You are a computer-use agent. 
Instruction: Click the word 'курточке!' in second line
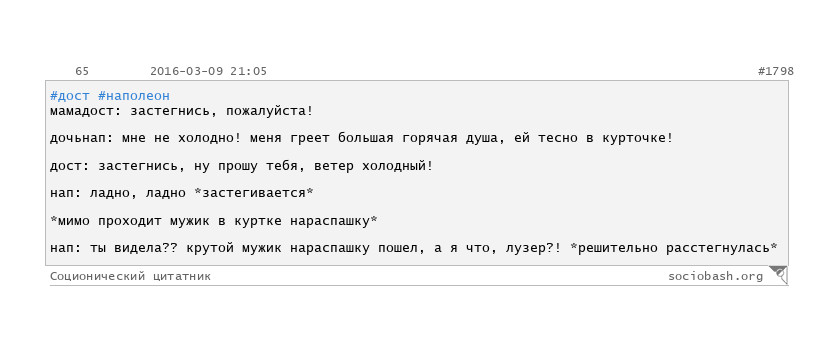point(638,139)
